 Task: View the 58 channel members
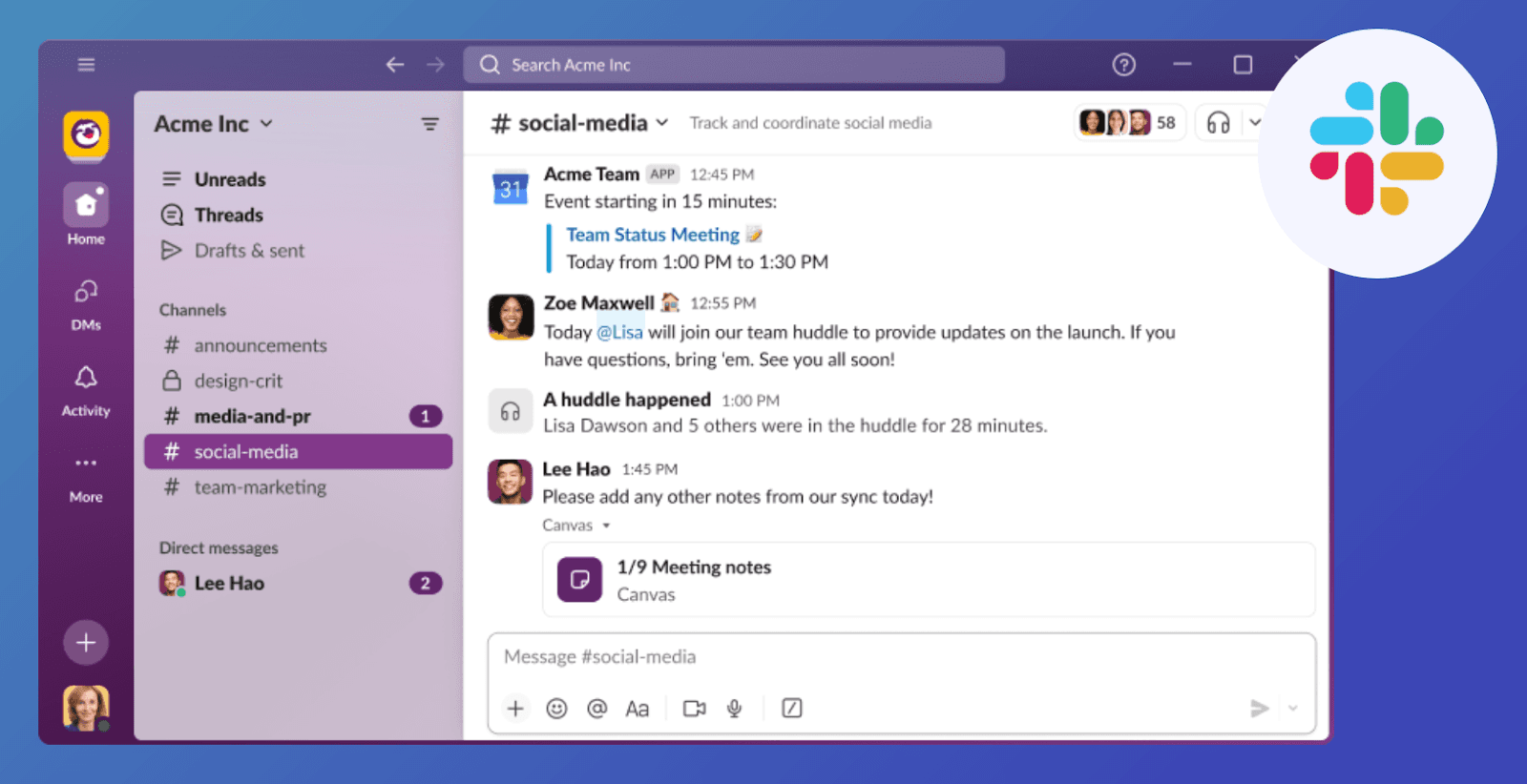1129,122
